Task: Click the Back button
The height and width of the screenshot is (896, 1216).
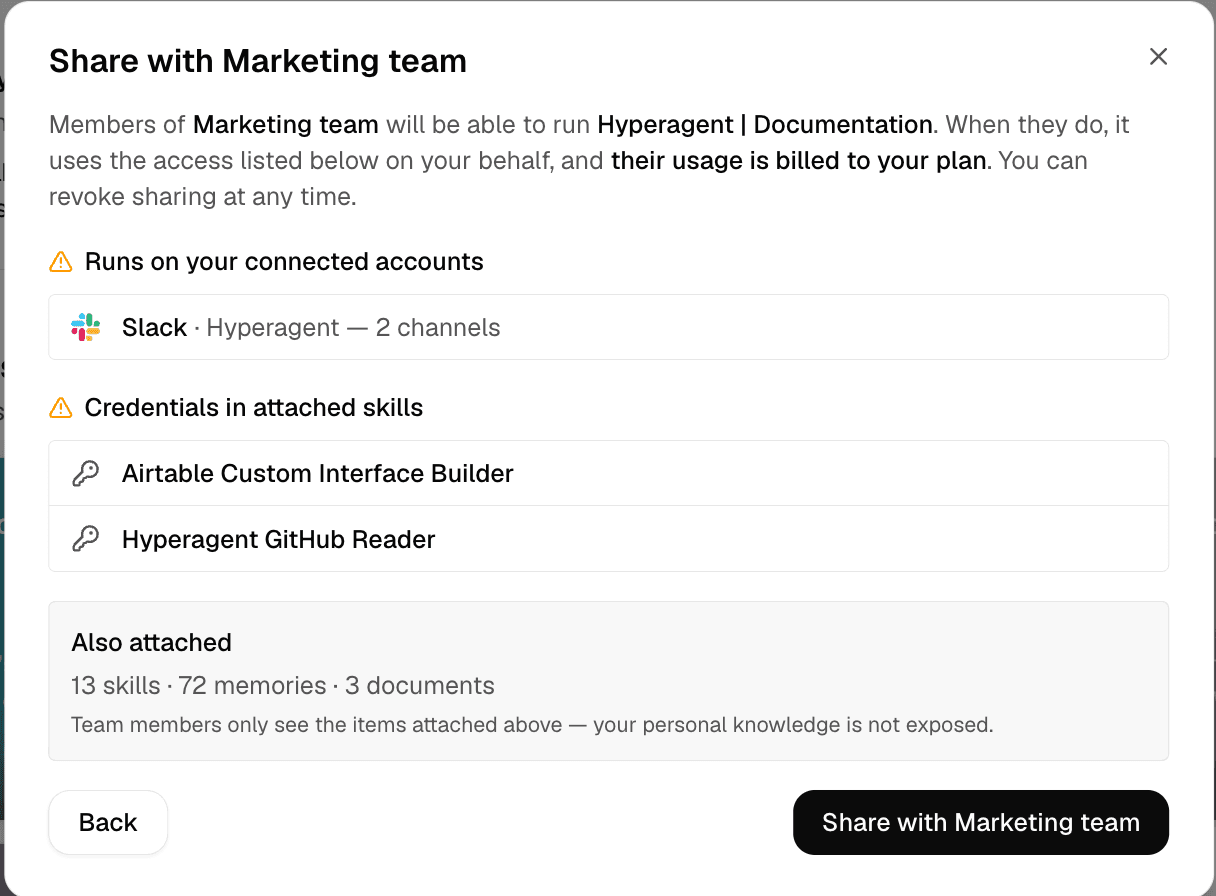Action: coord(108,822)
